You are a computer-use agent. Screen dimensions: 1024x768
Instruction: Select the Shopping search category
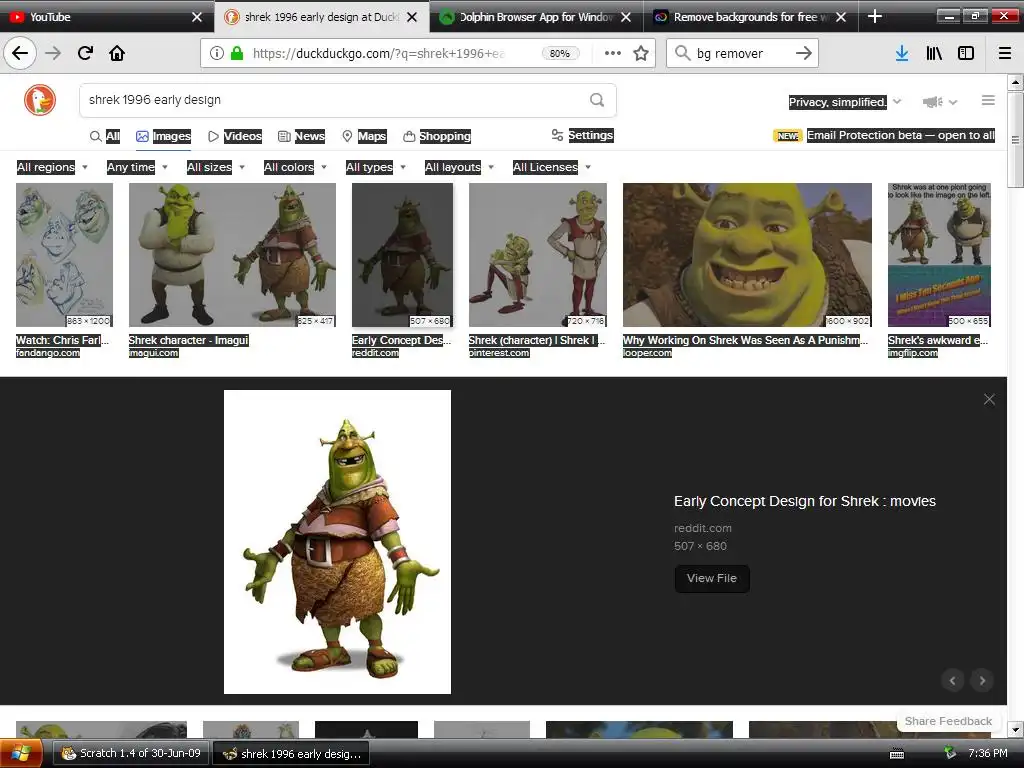tap(438, 136)
